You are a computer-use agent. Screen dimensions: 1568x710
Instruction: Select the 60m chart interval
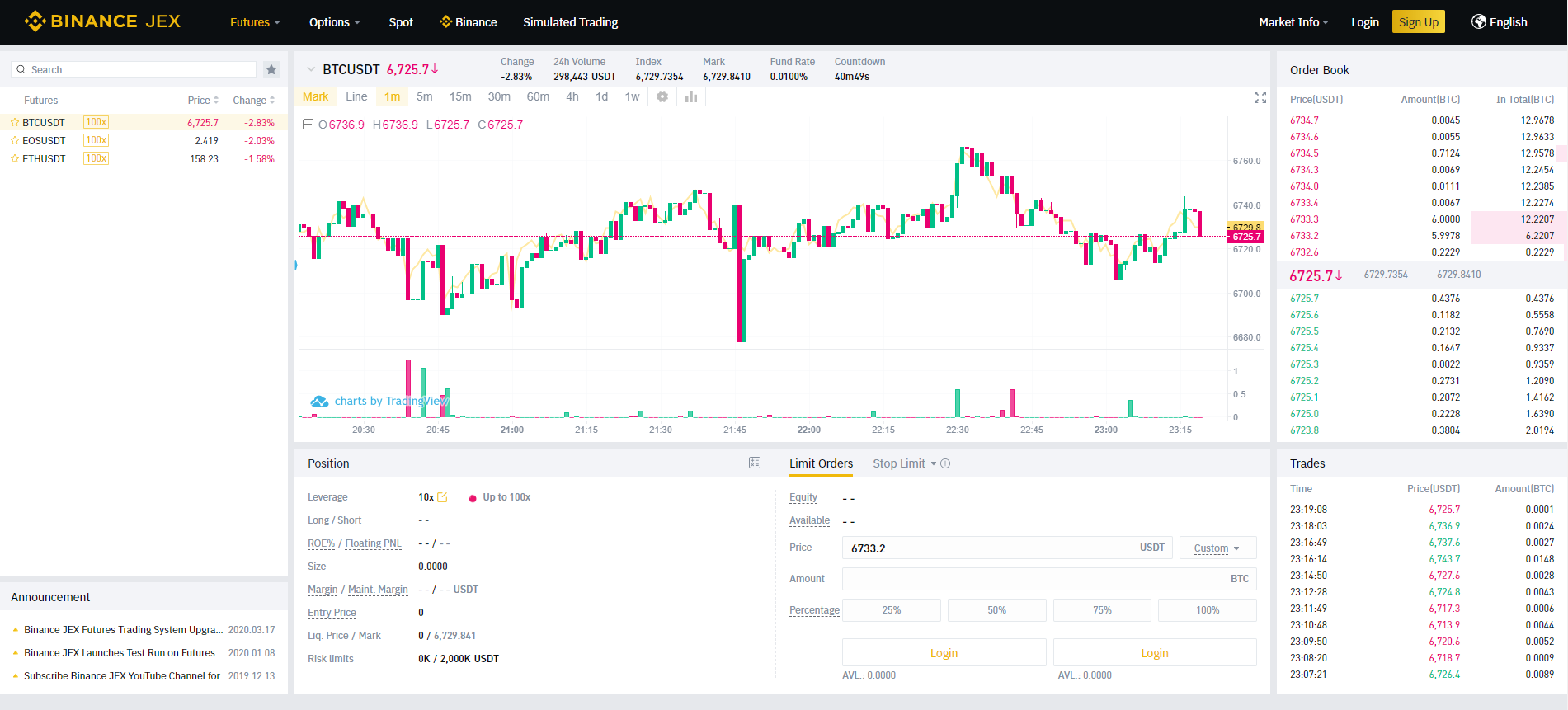(x=538, y=96)
